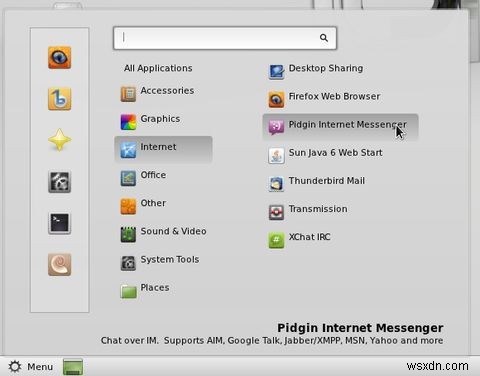
Task: Click the gear icon beside Menu label
Action: [x=15, y=367]
